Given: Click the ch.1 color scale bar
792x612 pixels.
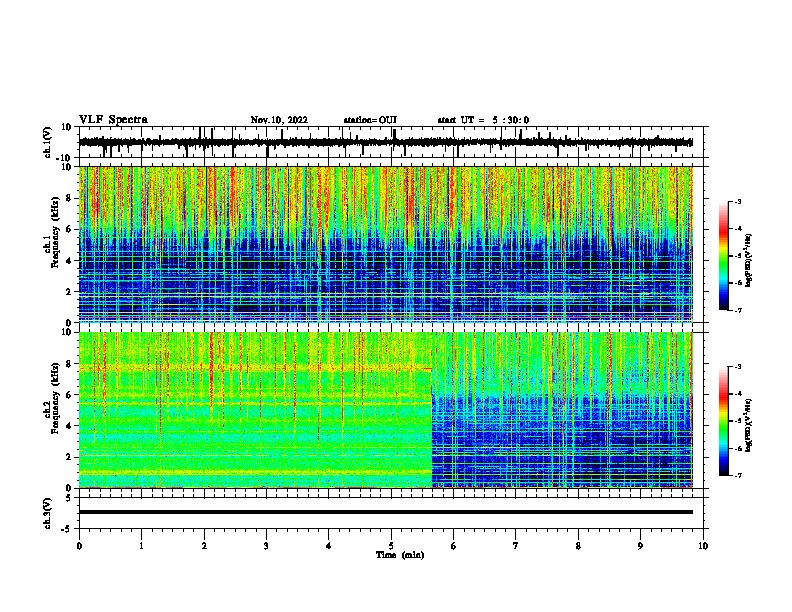Looking at the screenshot, I should click(724, 256).
